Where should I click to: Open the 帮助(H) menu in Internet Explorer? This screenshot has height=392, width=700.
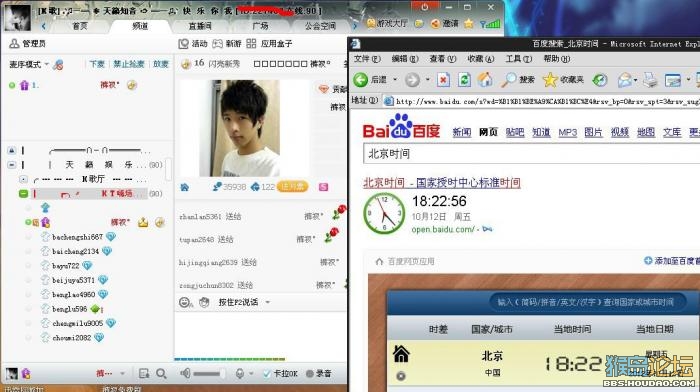pyautogui.click(x=556, y=58)
